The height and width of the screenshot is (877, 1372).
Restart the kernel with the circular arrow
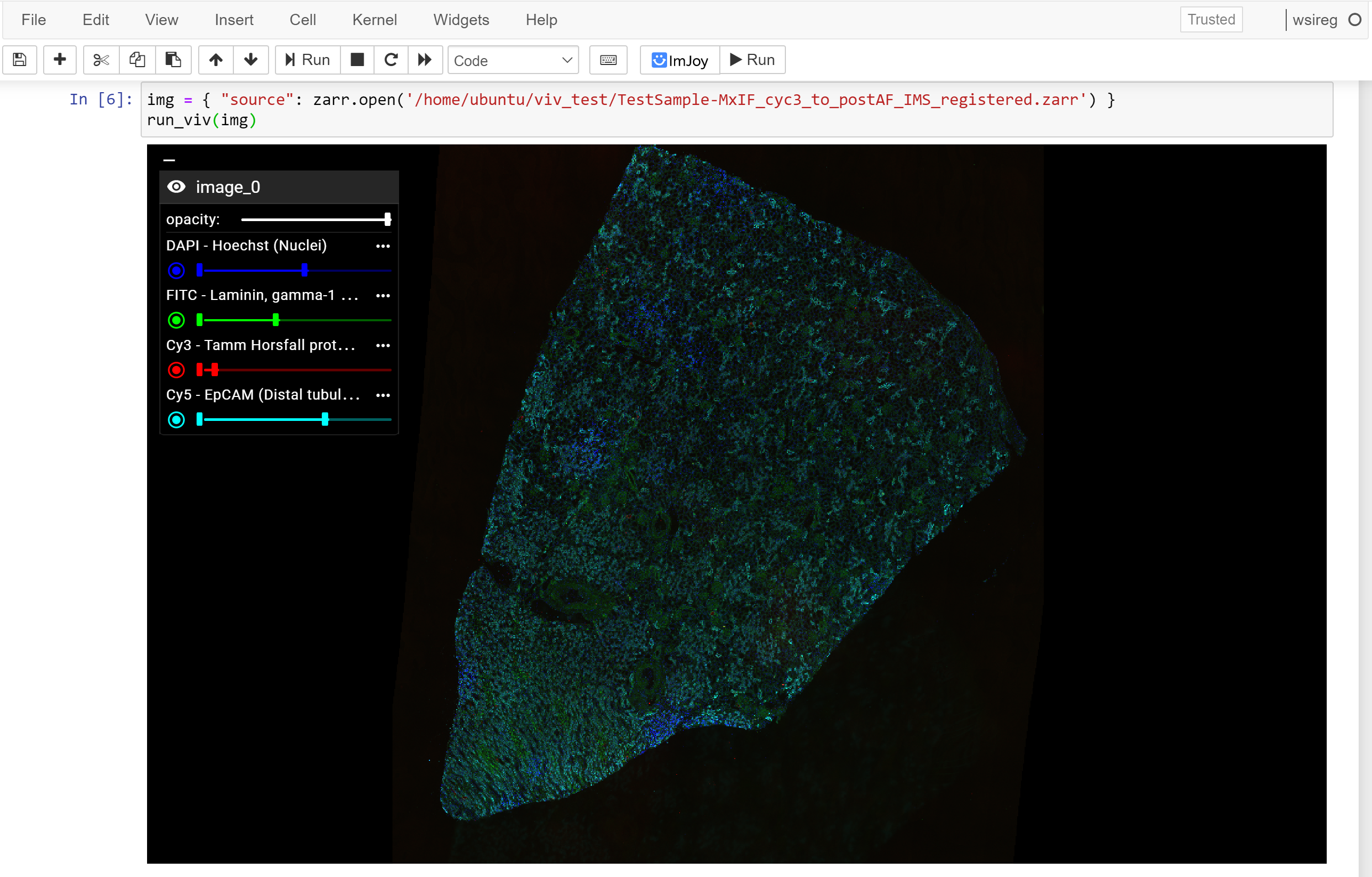[391, 60]
